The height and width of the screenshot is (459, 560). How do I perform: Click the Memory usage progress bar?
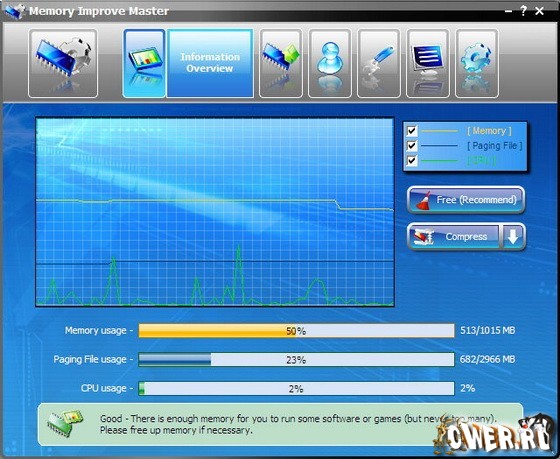coord(296,331)
